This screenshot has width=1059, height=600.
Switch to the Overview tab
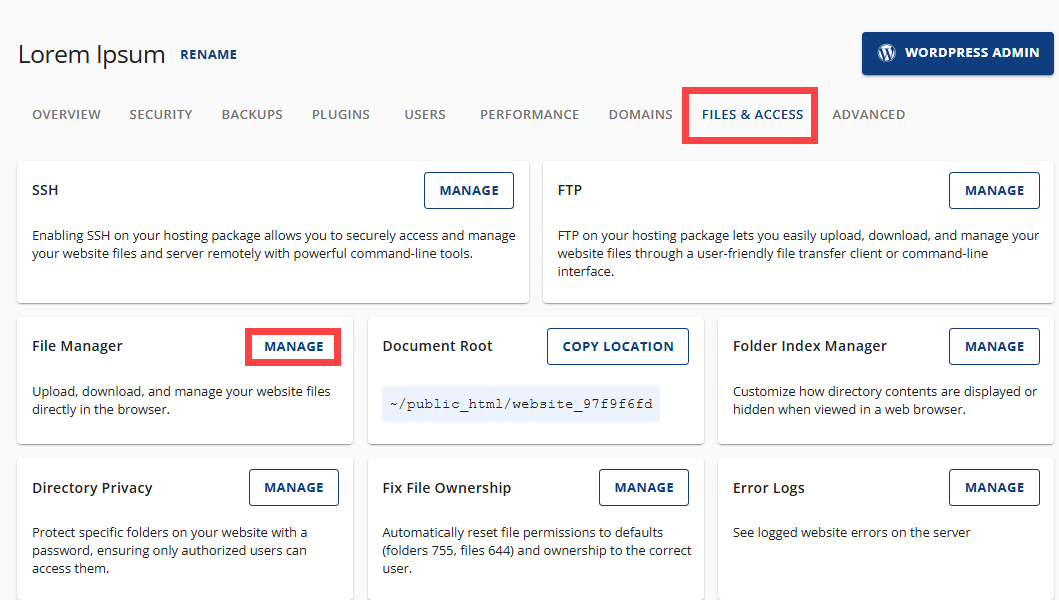click(x=66, y=114)
